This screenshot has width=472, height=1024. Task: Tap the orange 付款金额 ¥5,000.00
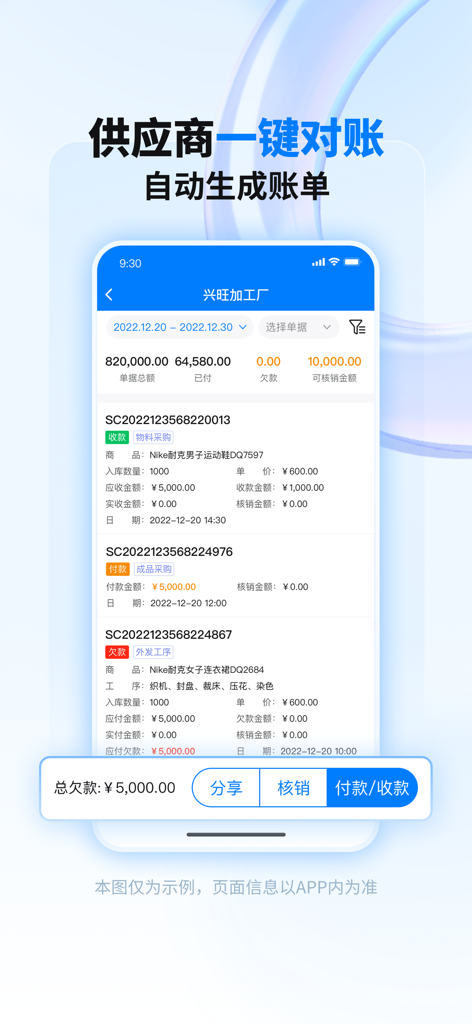(173, 586)
